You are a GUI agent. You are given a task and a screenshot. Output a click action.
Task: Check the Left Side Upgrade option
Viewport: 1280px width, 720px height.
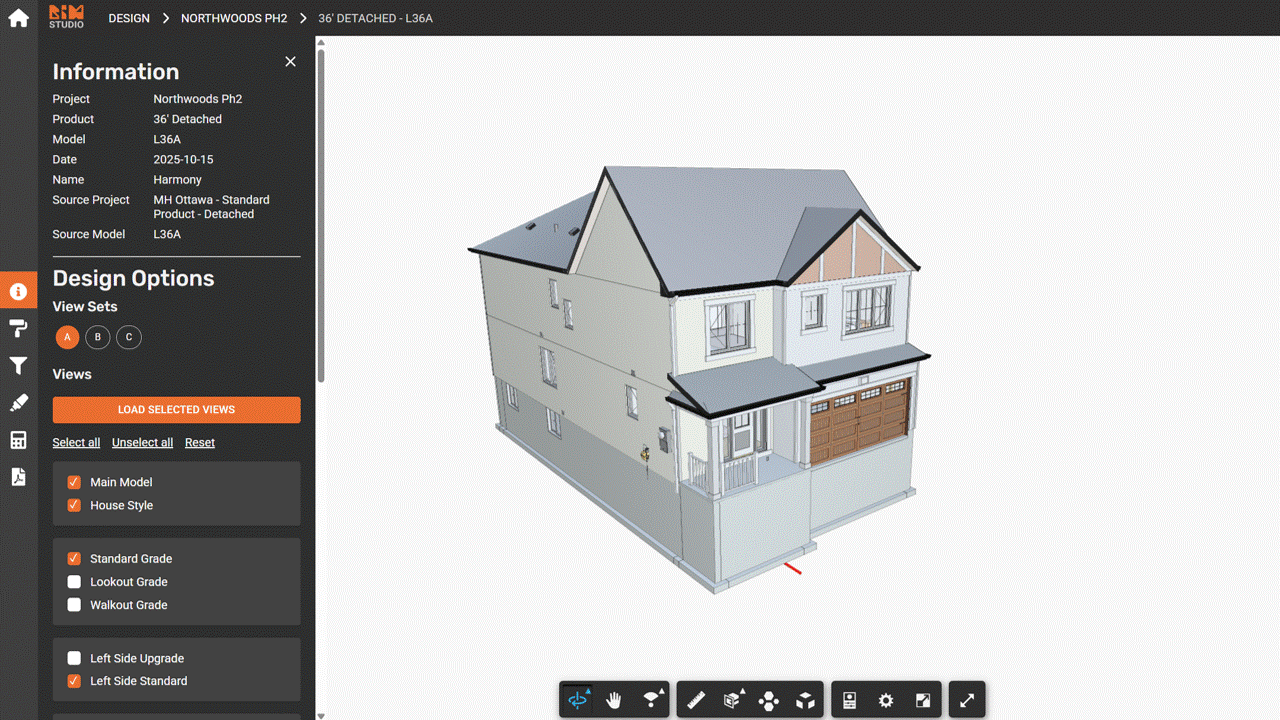(73, 658)
